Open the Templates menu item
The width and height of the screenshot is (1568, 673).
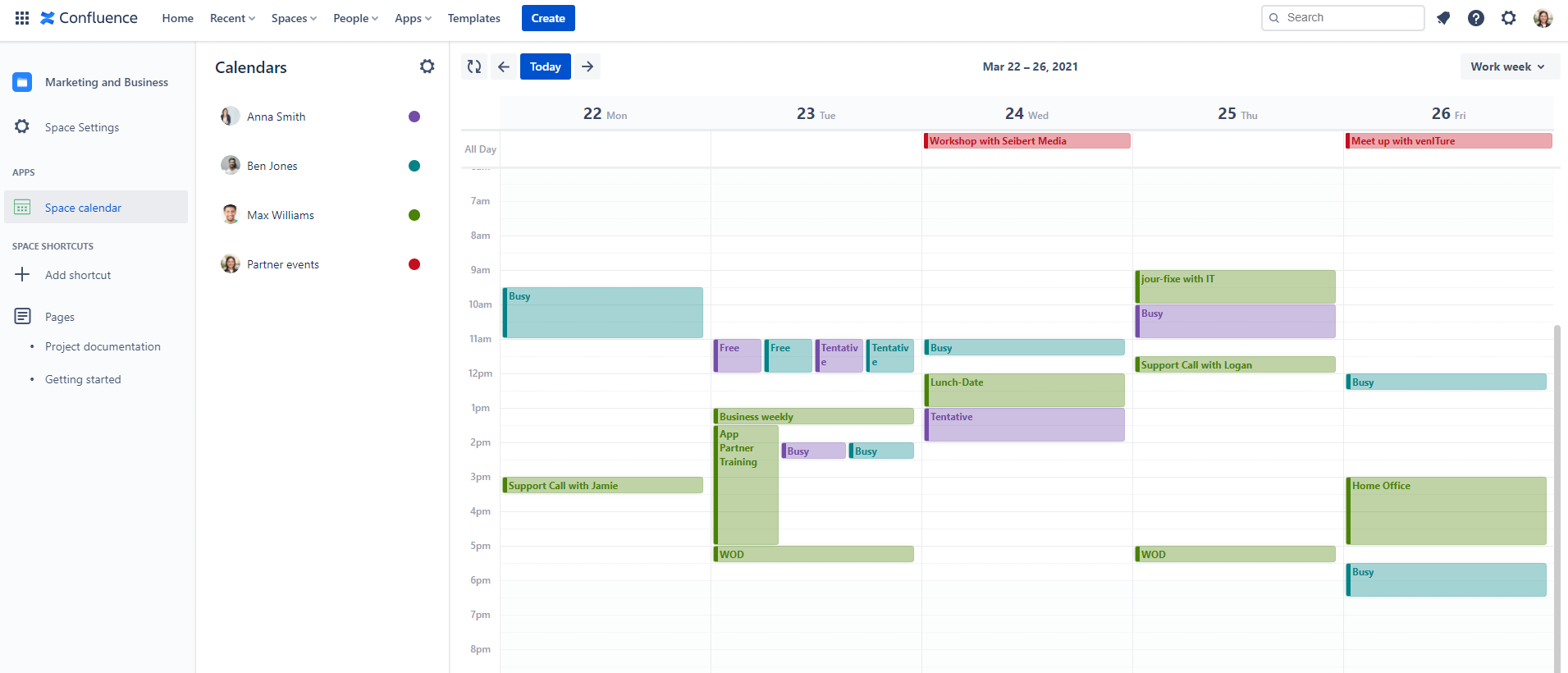[x=473, y=18]
